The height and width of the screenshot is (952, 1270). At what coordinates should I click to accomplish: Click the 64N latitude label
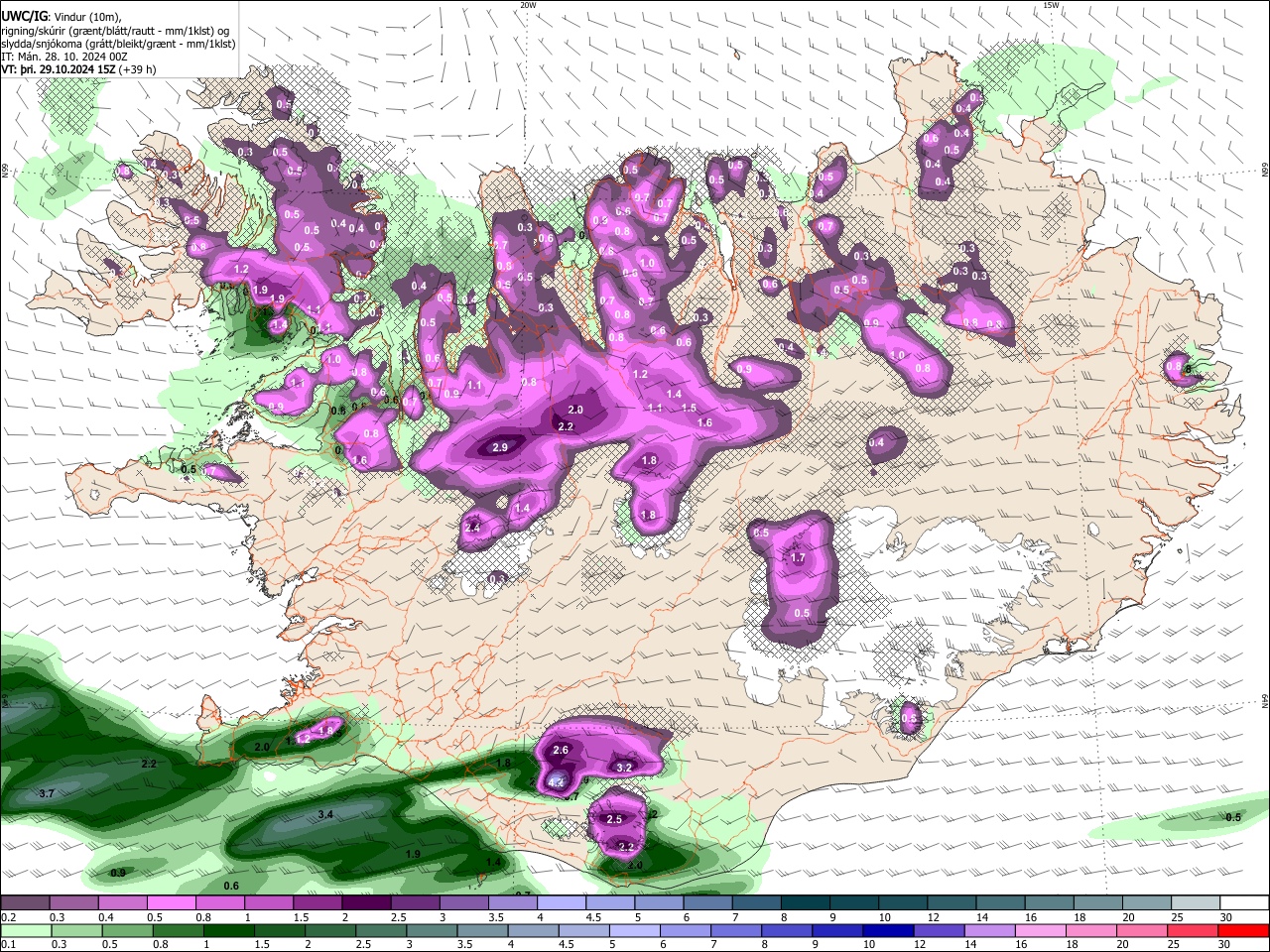pyautogui.click(x=1265, y=700)
